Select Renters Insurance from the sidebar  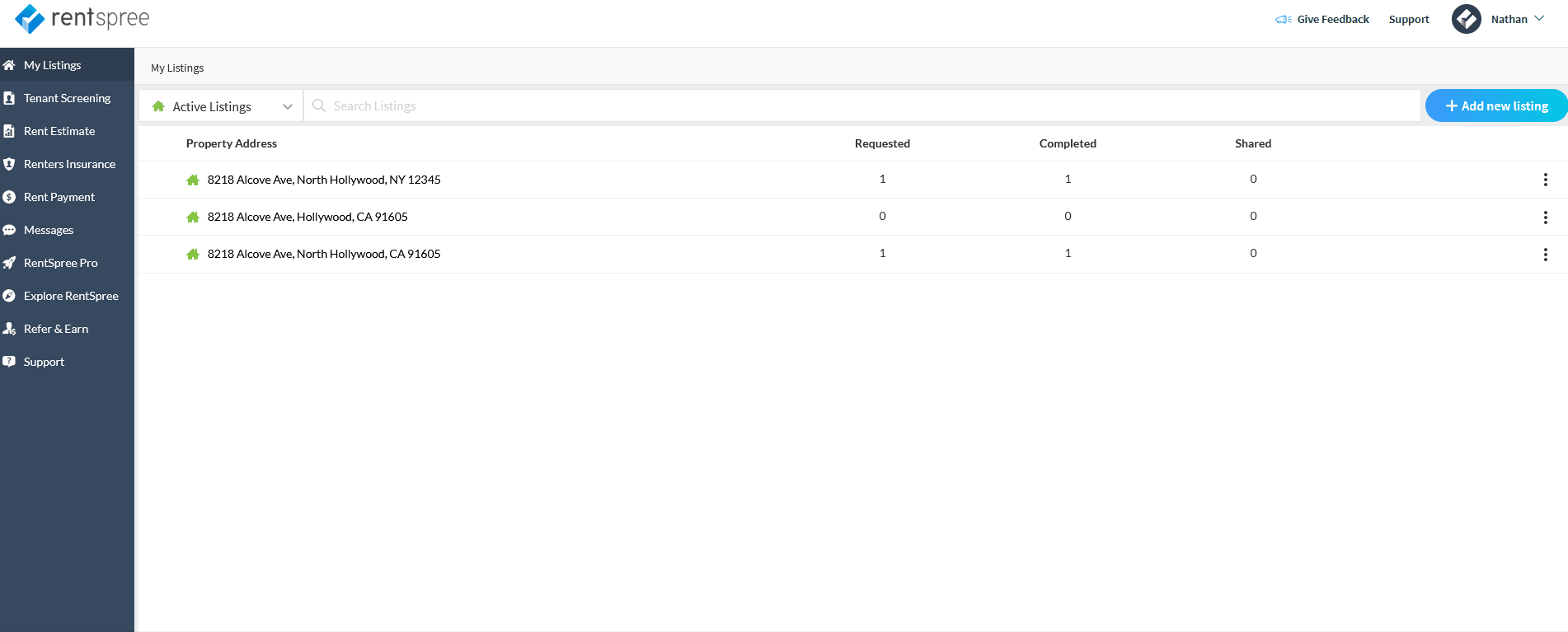coord(69,164)
